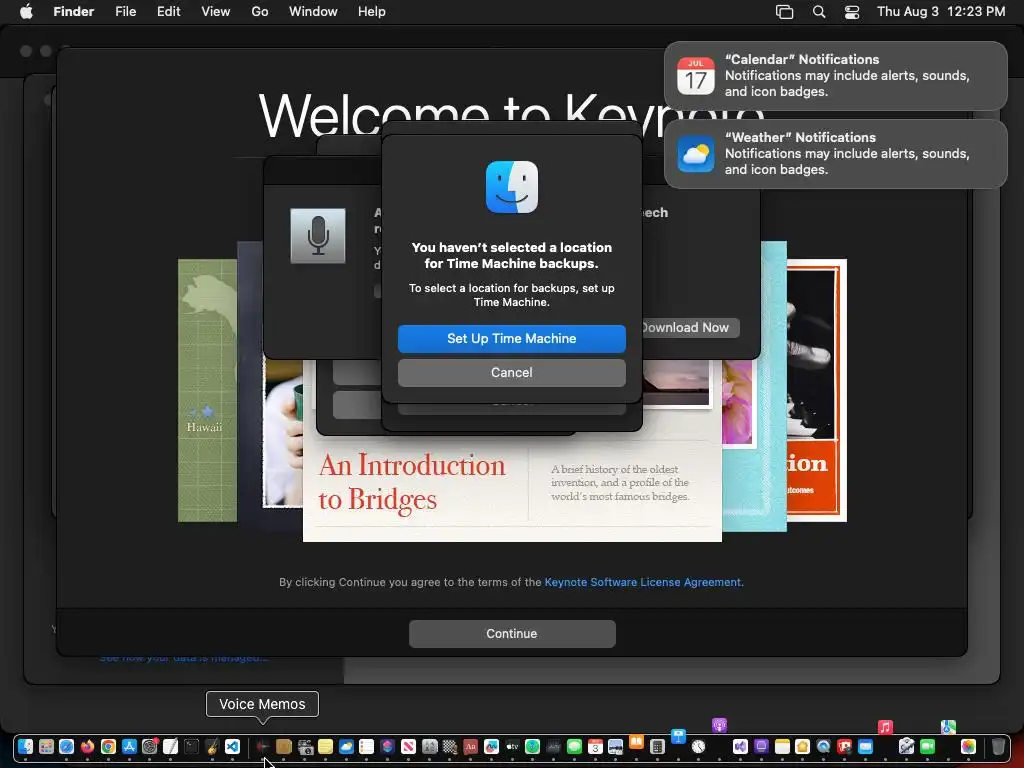Image resolution: width=1024 pixels, height=768 pixels.
Task: Open Control Center in menu bar
Action: click(x=852, y=12)
